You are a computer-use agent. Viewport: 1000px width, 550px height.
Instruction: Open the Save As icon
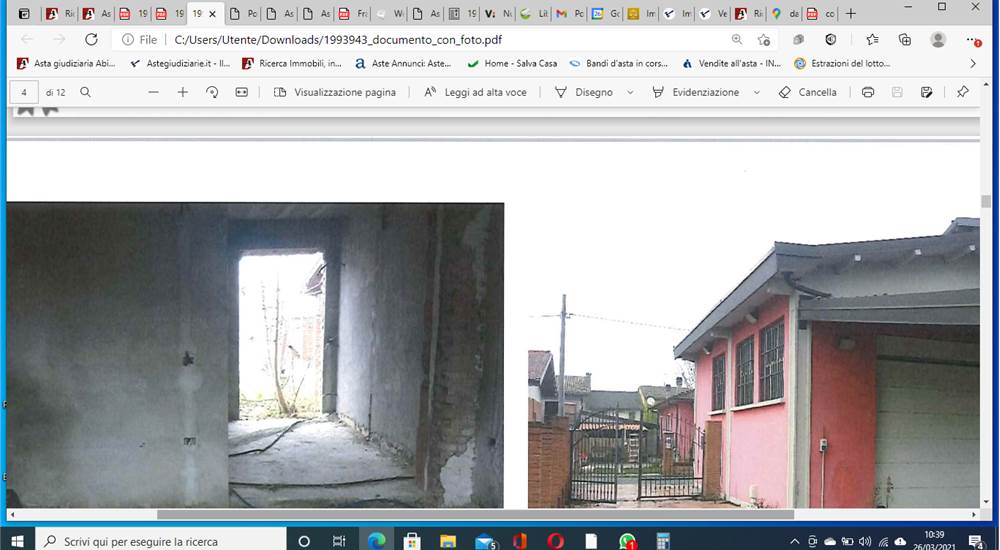point(927,93)
